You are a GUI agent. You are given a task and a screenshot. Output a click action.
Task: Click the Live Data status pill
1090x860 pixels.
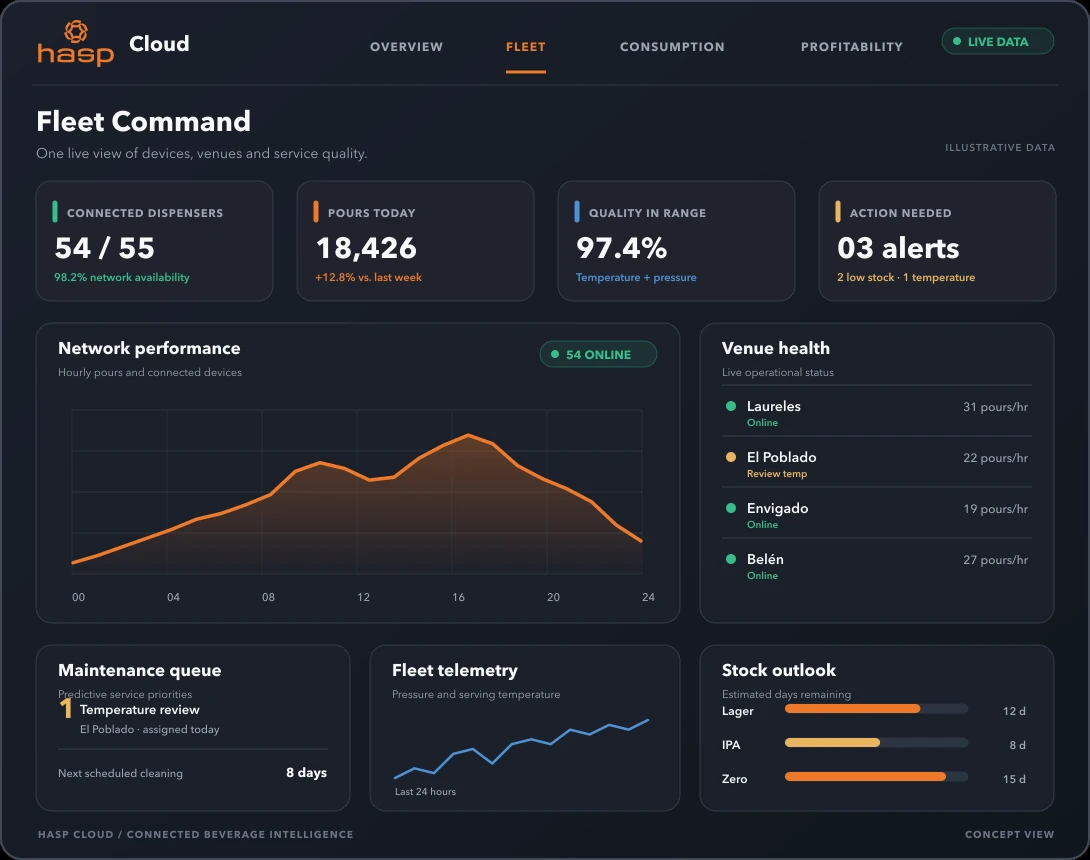pyautogui.click(x=998, y=41)
